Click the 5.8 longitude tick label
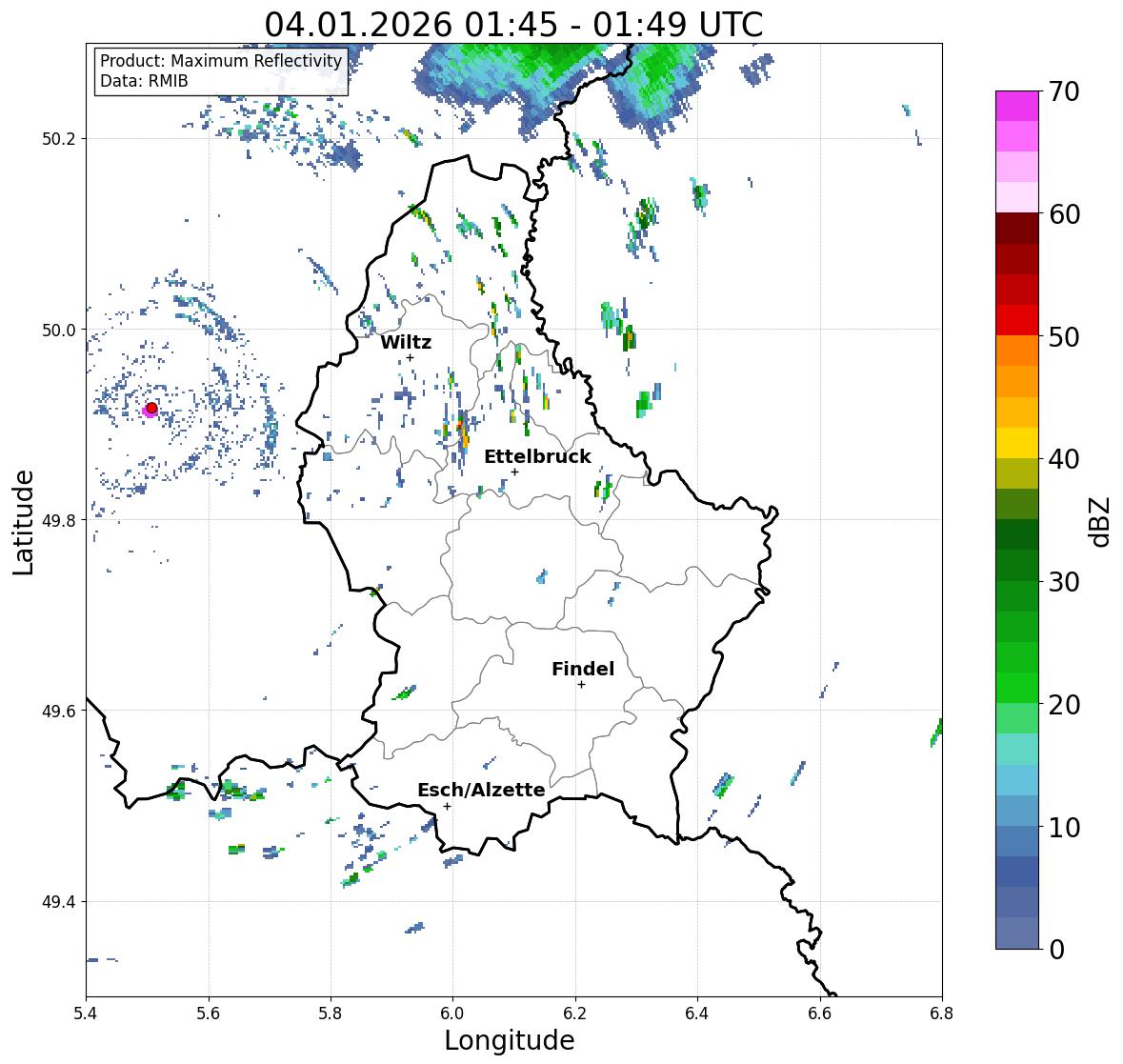Screen dimensions: 1123x1064 (x=331, y=1014)
